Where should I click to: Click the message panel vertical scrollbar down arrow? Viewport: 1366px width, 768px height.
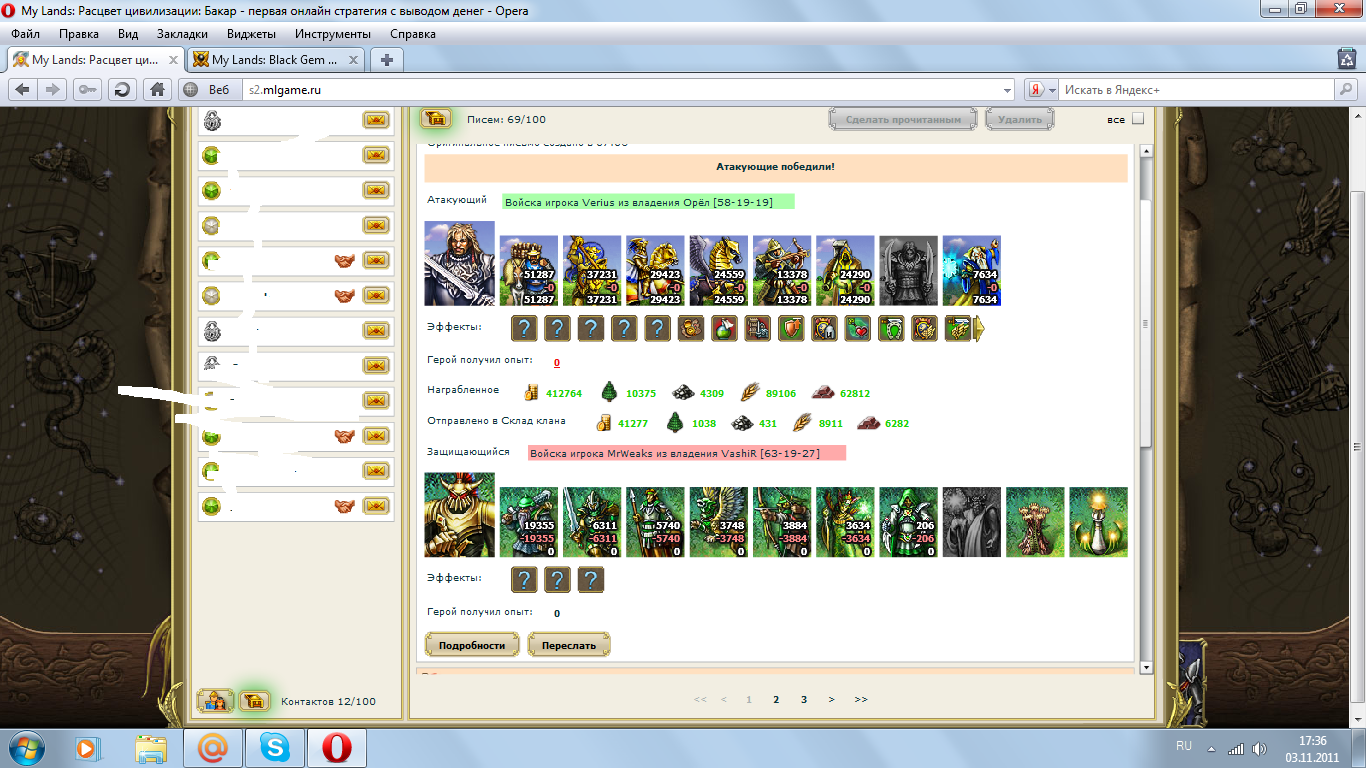1145,667
